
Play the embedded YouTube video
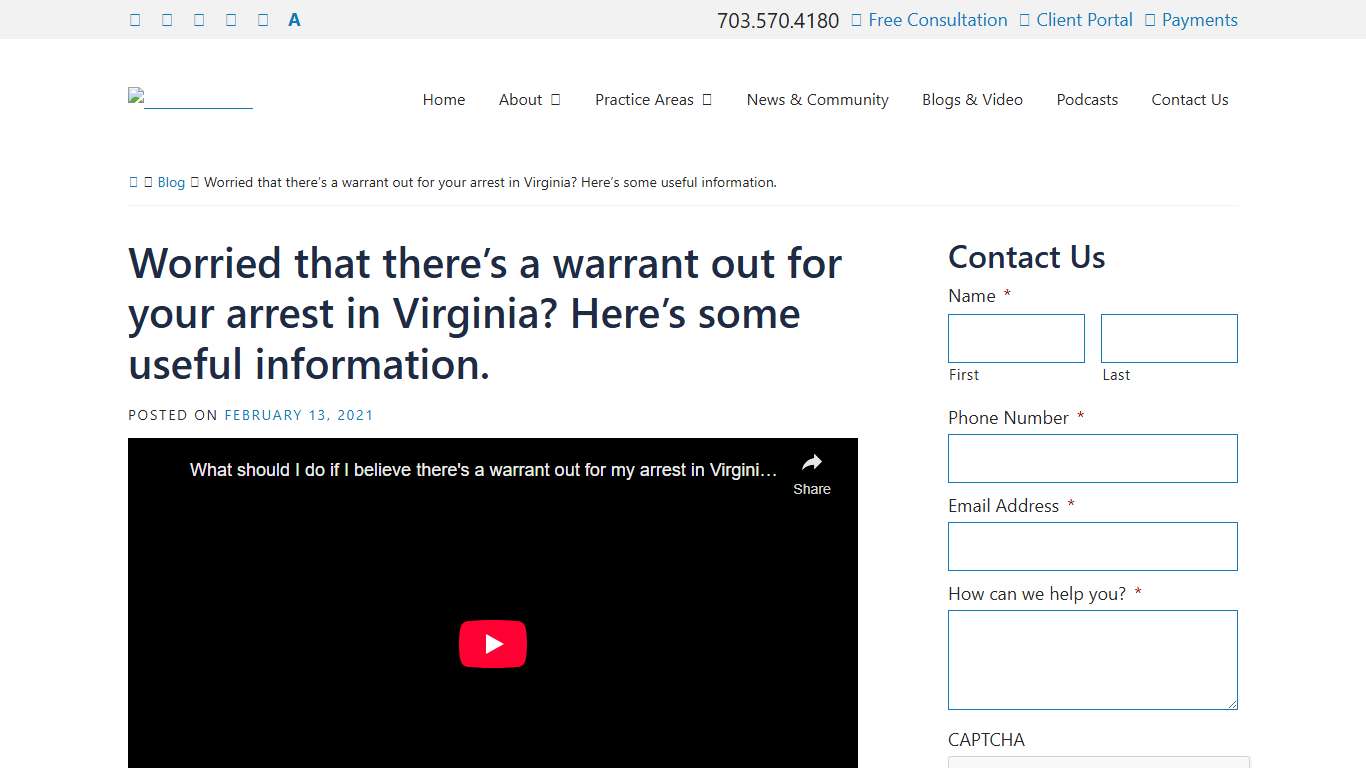(x=492, y=643)
